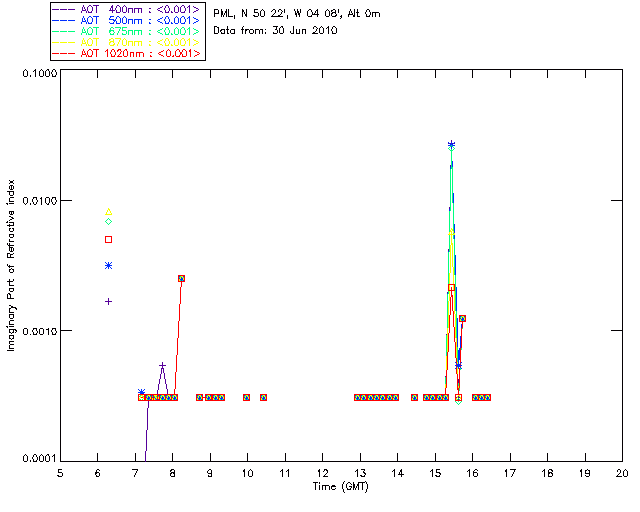
Task: Click the 0.0001 y-axis tick label
Action: pyautogui.click(x=39, y=459)
